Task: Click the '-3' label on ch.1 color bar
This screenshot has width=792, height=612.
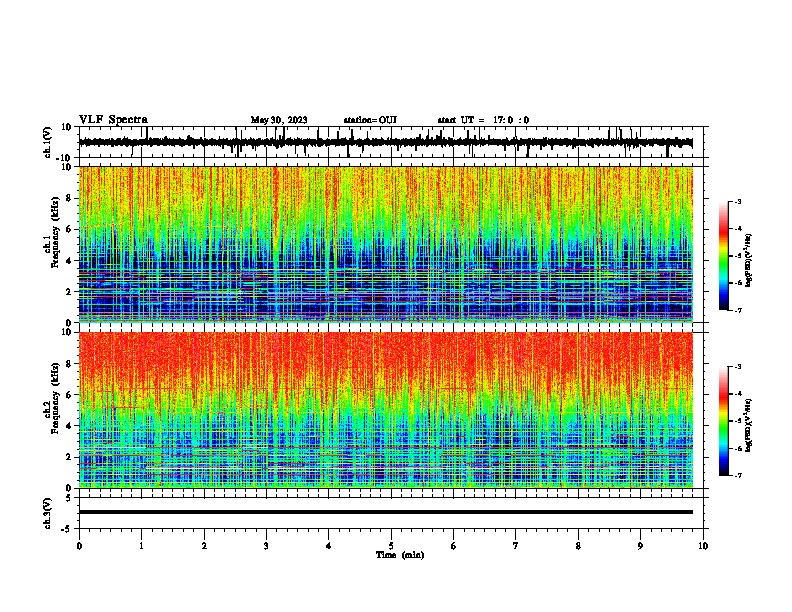Action: point(737,202)
